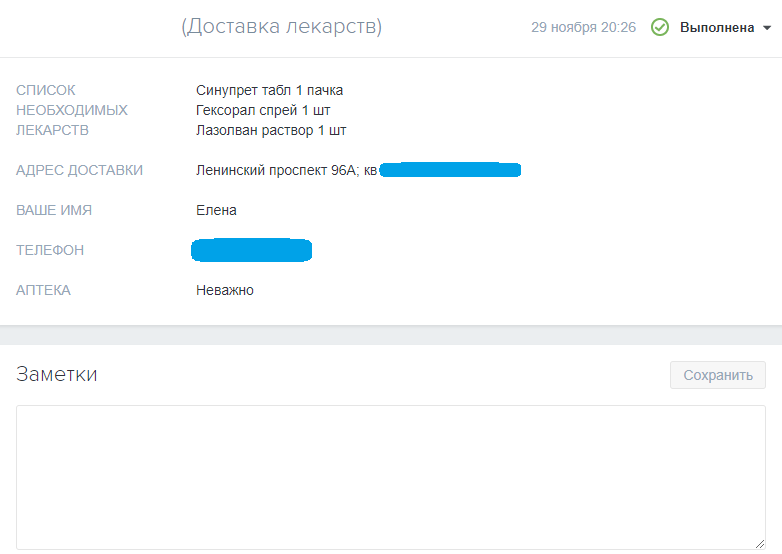Click the Доставка лекарств title
782x554 pixels.
tap(281, 27)
